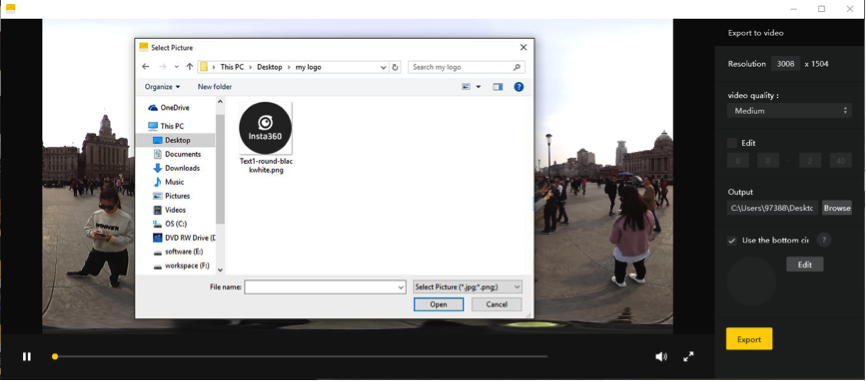Go up one folder level

point(189,67)
